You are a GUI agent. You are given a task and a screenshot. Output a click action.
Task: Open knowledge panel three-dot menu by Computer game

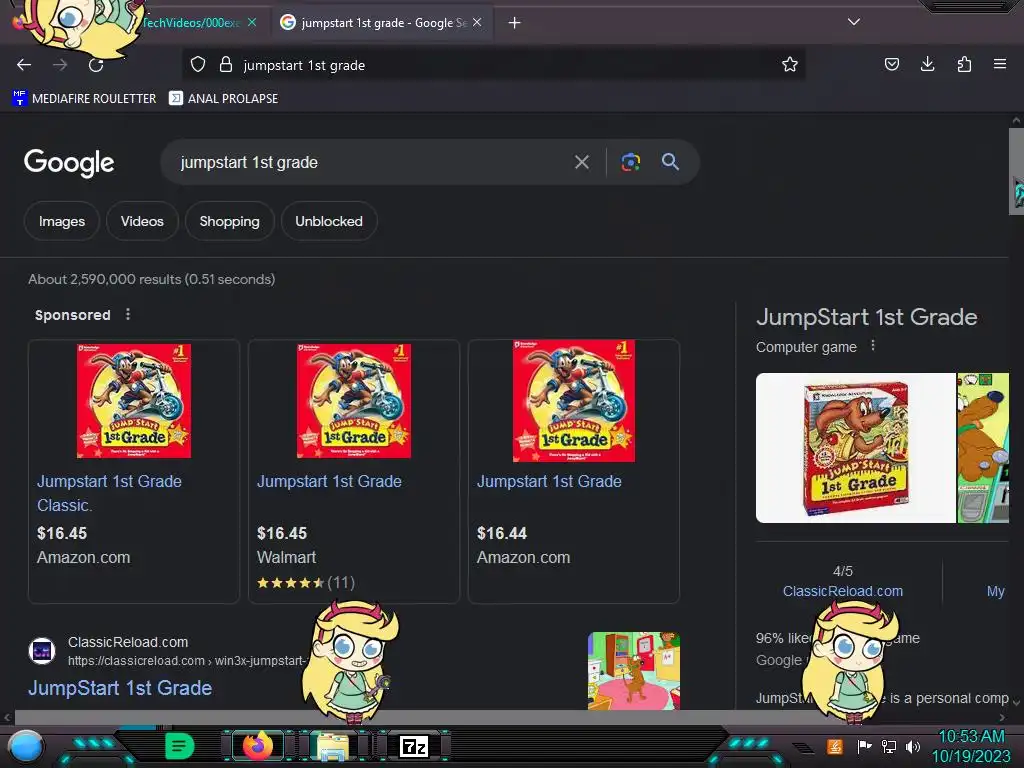coord(872,345)
